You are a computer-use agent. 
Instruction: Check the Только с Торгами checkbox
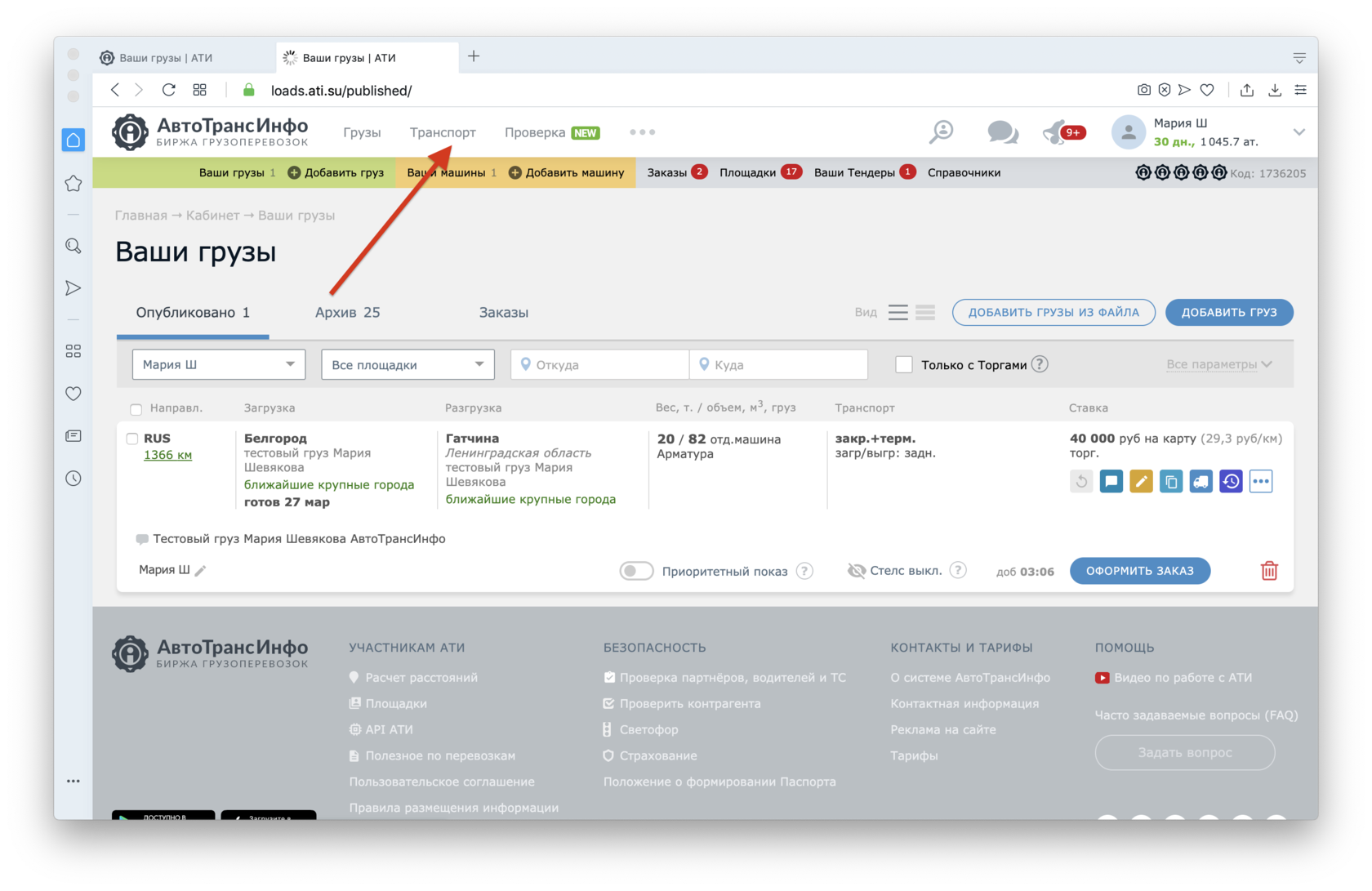point(904,365)
